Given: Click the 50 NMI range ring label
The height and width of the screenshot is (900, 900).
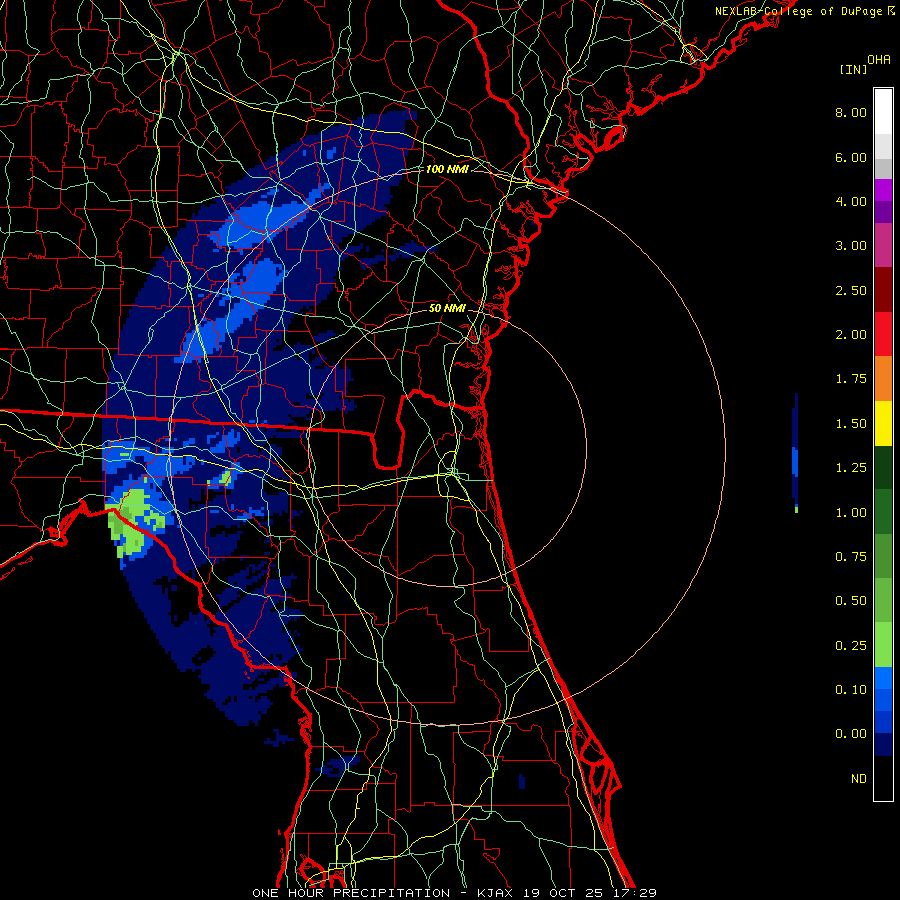Looking at the screenshot, I should tap(447, 308).
